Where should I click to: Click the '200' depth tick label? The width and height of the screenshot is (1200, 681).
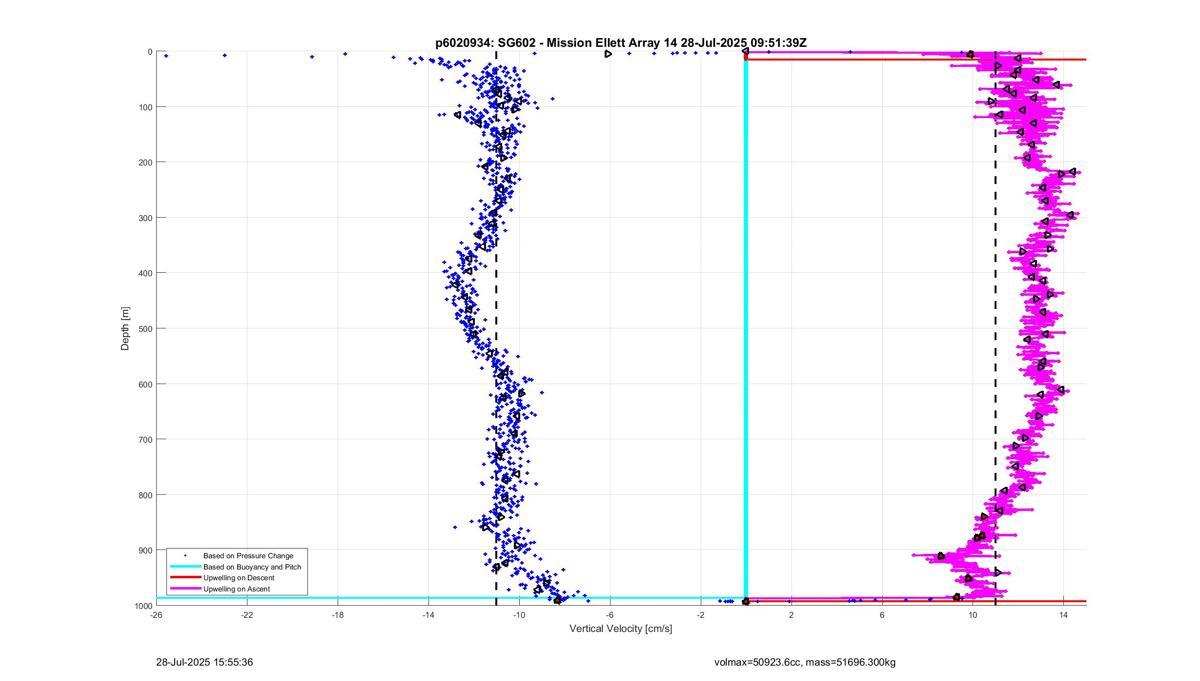coord(144,162)
